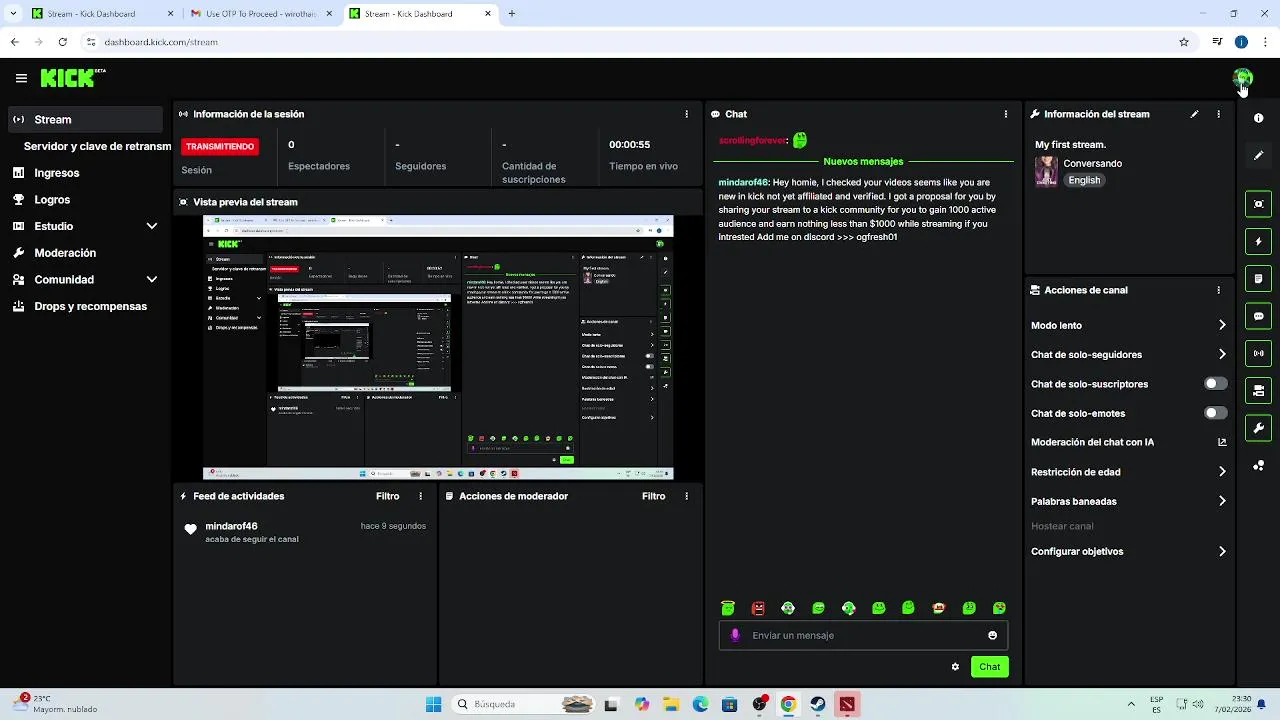The height and width of the screenshot is (720, 1280).
Task: Click the chat bubble icon in right sidebar
Action: [x=1258, y=316]
